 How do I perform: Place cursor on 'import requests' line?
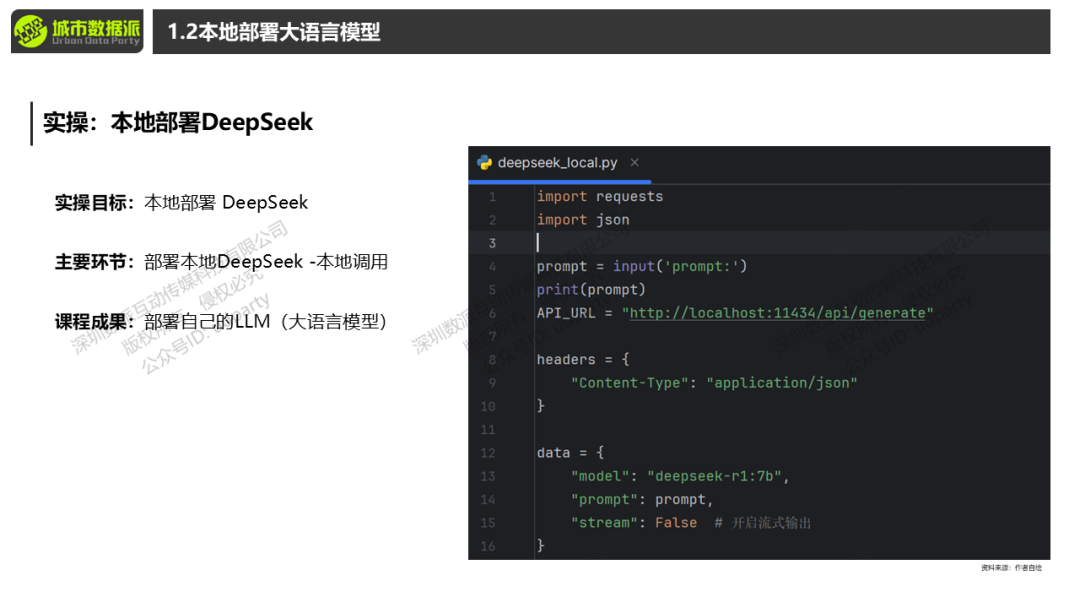[600, 197]
